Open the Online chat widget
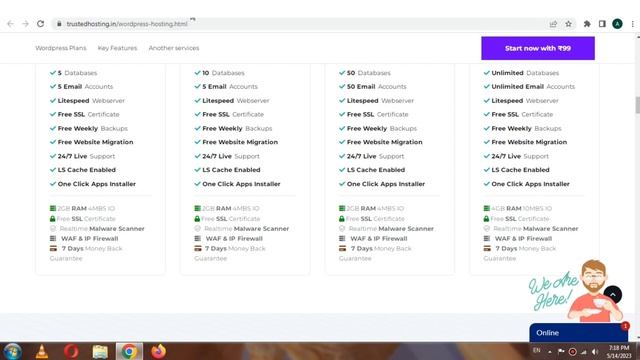The image size is (640, 360). point(578,333)
